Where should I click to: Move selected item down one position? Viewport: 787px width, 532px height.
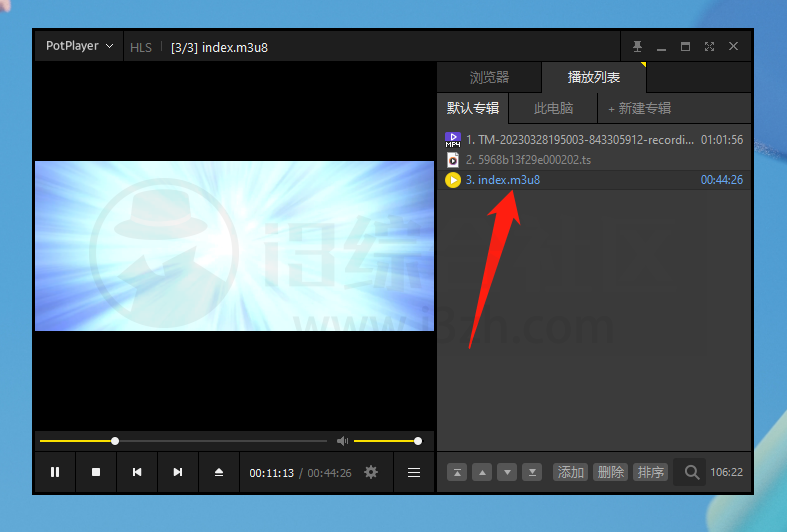click(x=507, y=472)
